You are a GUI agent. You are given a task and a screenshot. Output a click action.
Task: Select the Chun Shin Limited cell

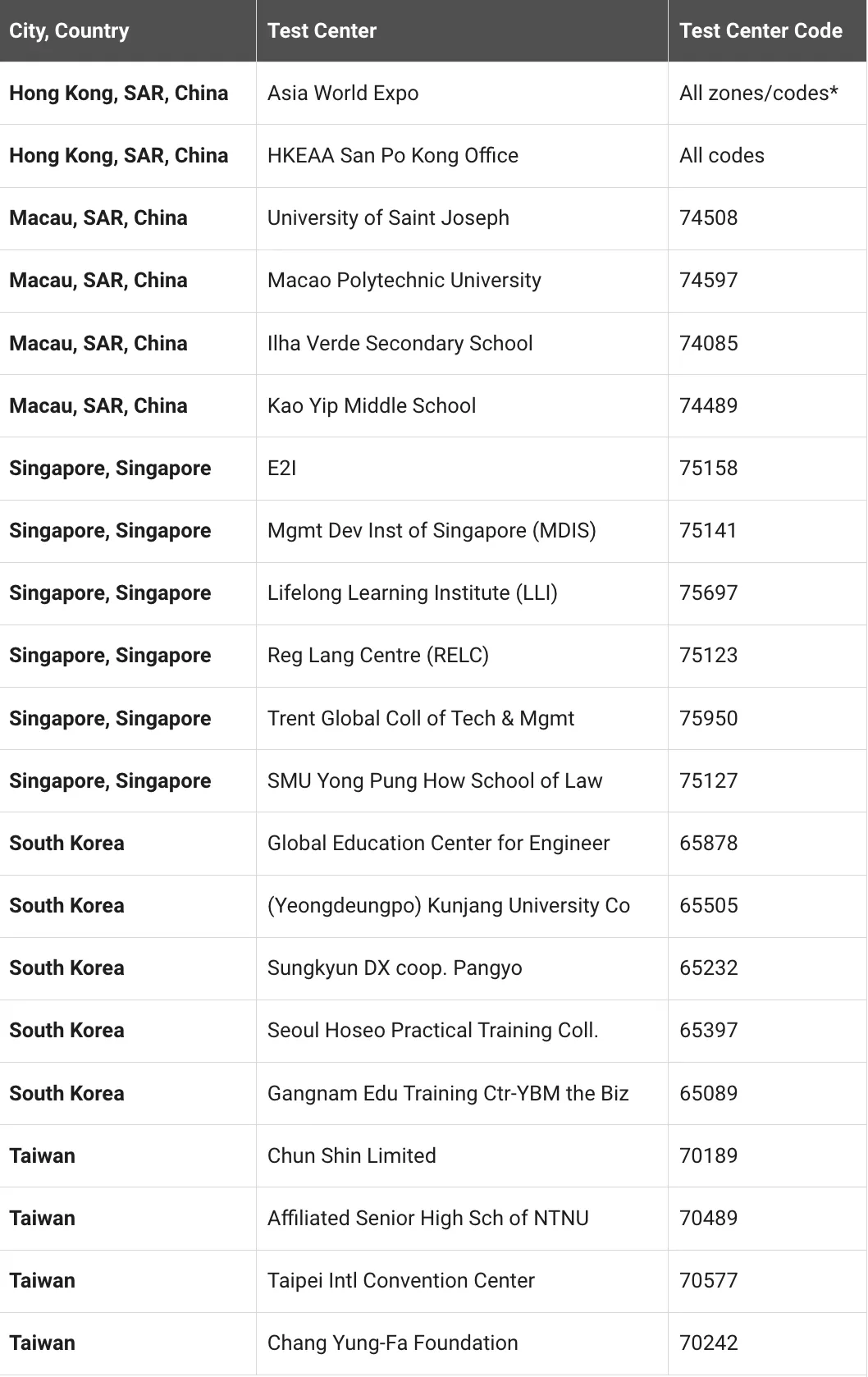(x=351, y=1156)
